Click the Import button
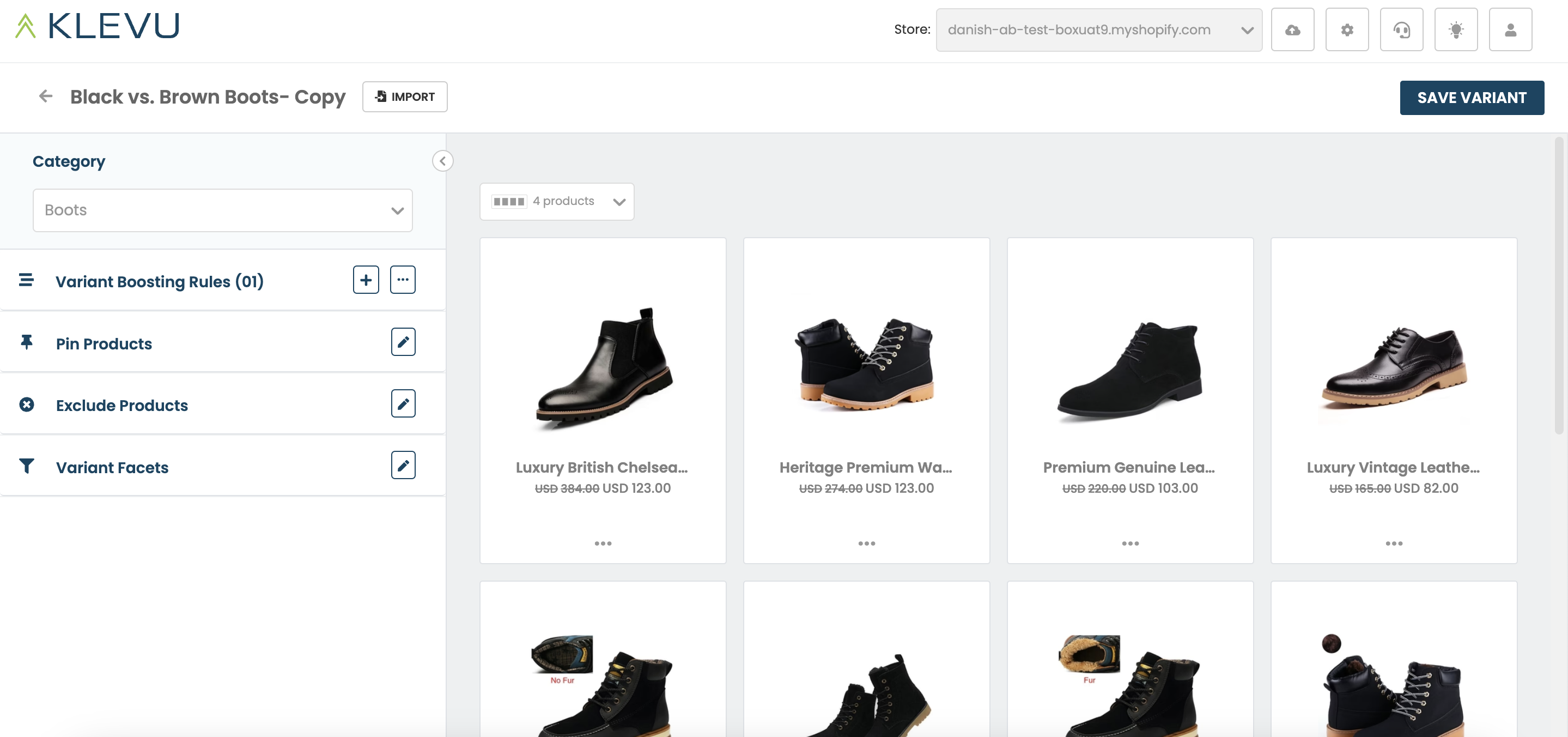Image resolution: width=1568 pixels, height=737 pixels. pos(405,97)
